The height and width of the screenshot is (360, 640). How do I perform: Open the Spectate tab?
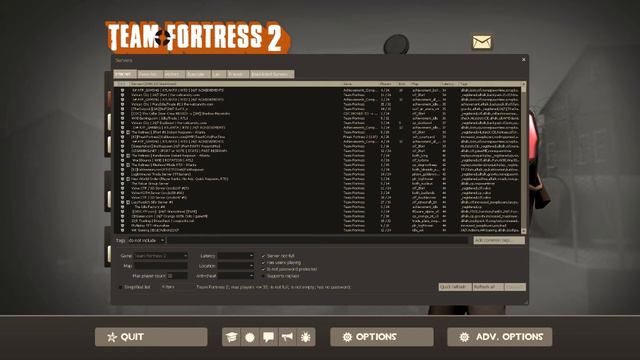coord(198,74)
